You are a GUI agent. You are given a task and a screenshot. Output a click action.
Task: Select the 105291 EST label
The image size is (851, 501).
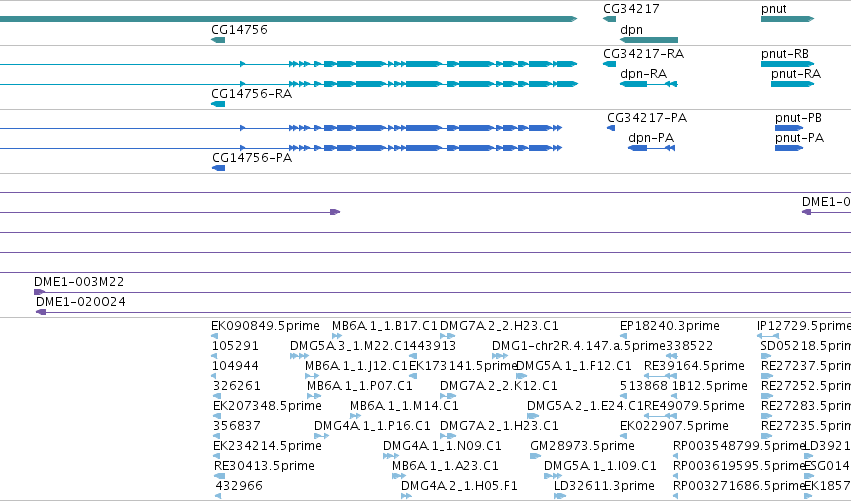235,346
